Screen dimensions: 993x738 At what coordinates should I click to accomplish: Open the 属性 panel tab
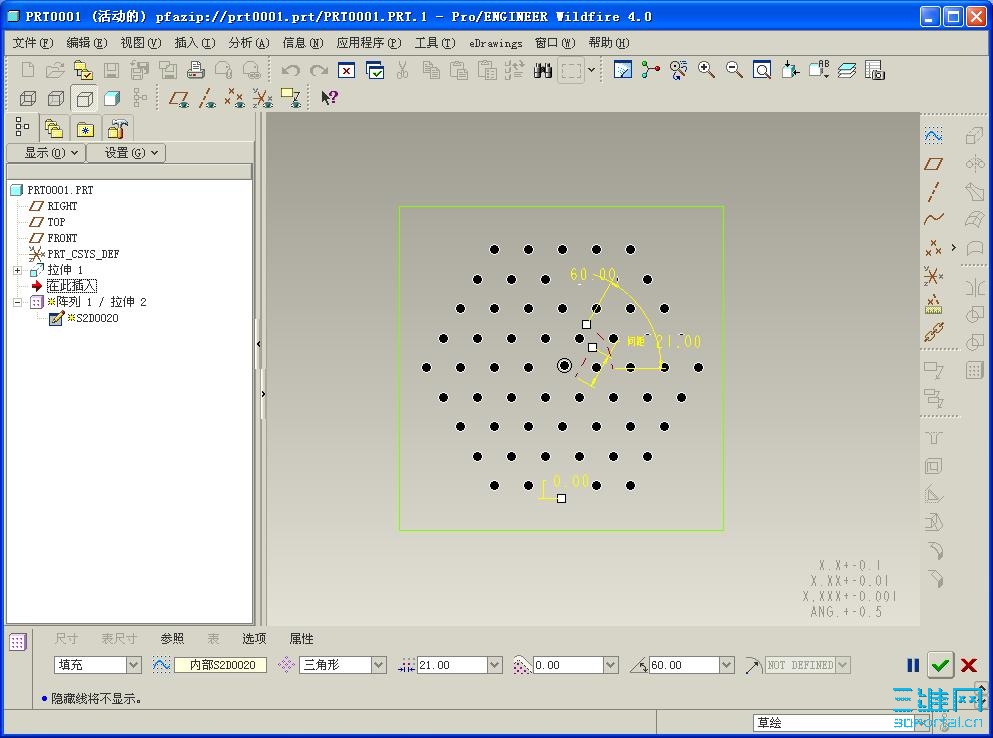301,639
